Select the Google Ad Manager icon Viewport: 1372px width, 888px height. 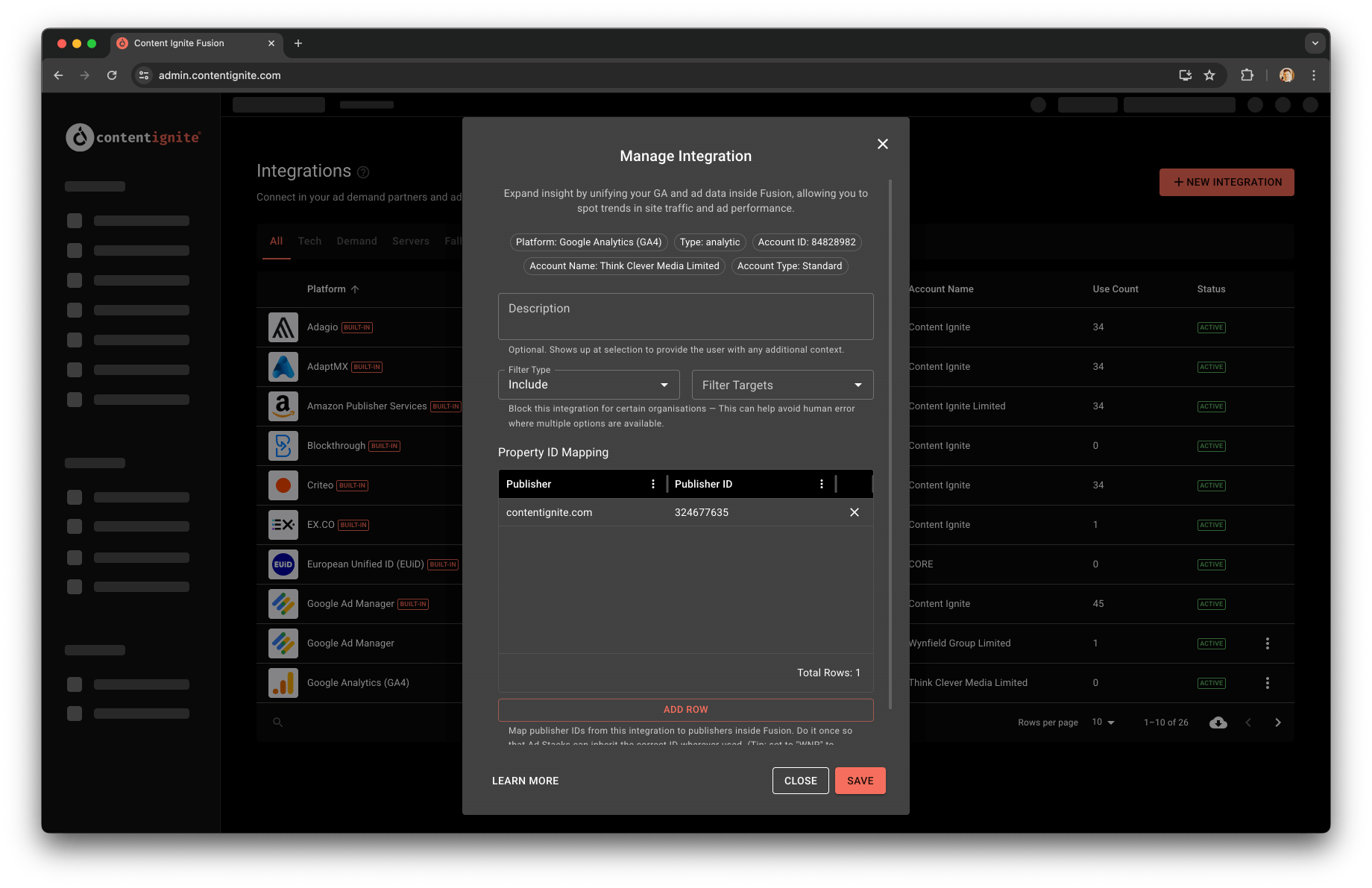[283, 604]
